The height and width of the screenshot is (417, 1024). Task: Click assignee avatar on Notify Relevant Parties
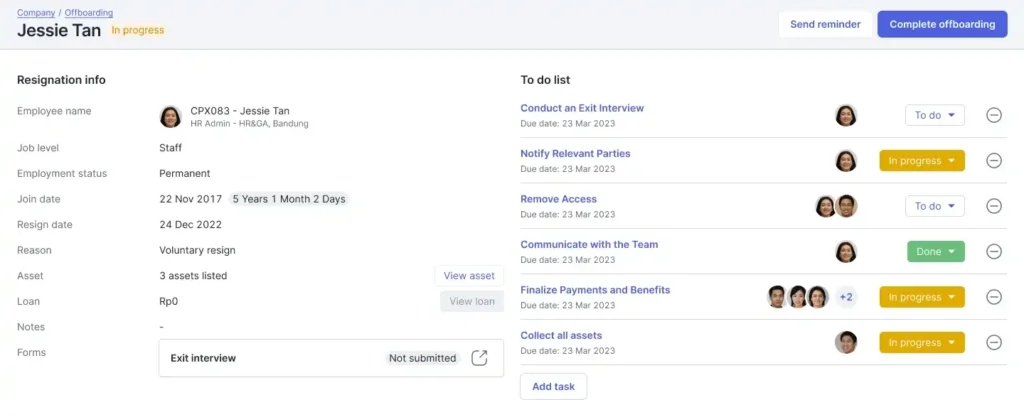point(846,161)
